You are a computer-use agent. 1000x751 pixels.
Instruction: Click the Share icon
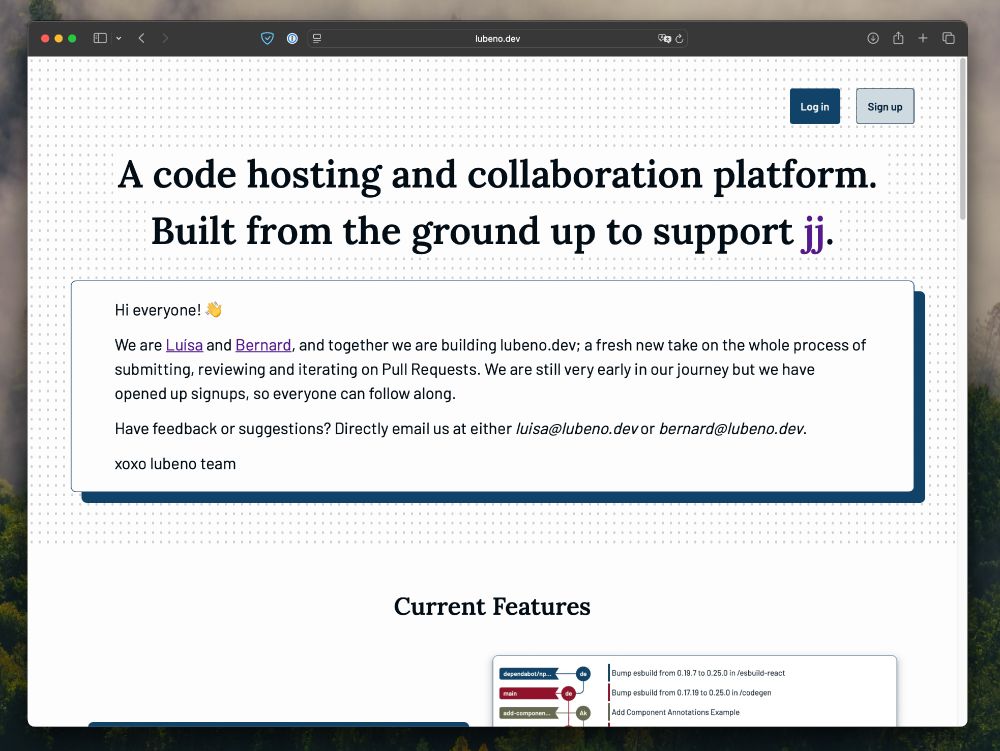tap(898, 38)
